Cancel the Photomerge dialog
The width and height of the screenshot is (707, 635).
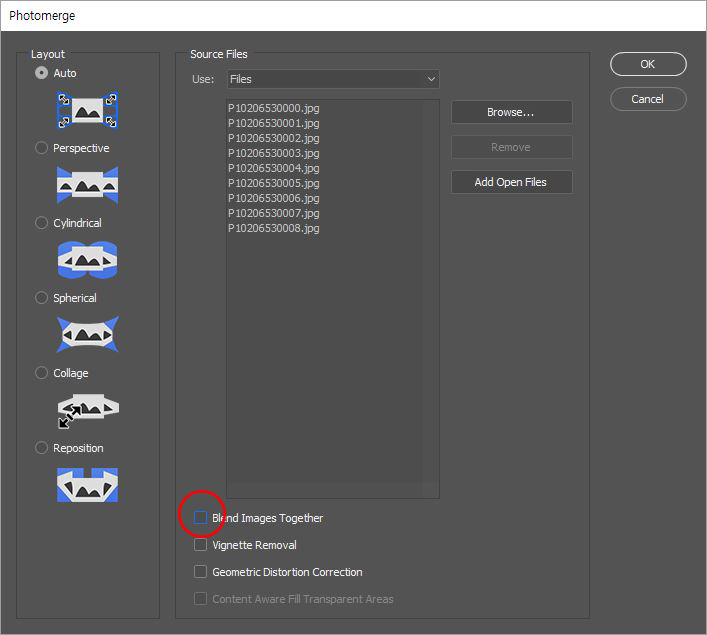click(648, 99)
